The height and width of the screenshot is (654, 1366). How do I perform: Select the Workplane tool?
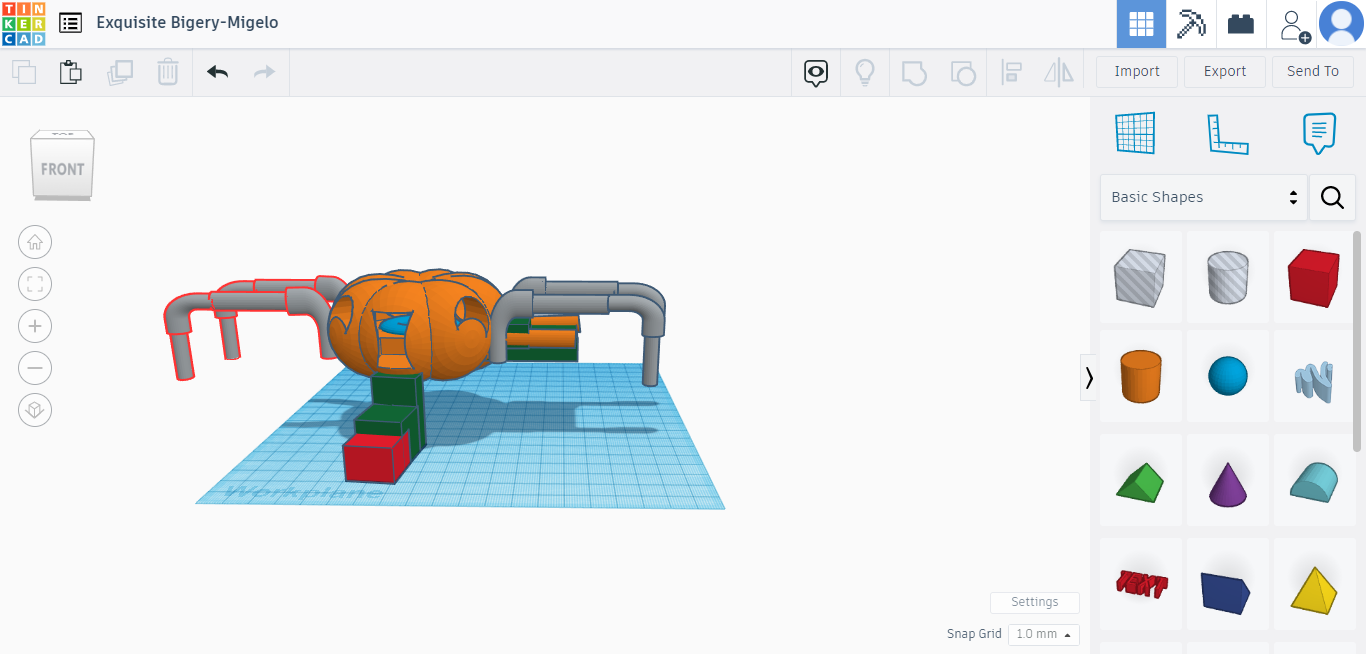coord(1135,132)
